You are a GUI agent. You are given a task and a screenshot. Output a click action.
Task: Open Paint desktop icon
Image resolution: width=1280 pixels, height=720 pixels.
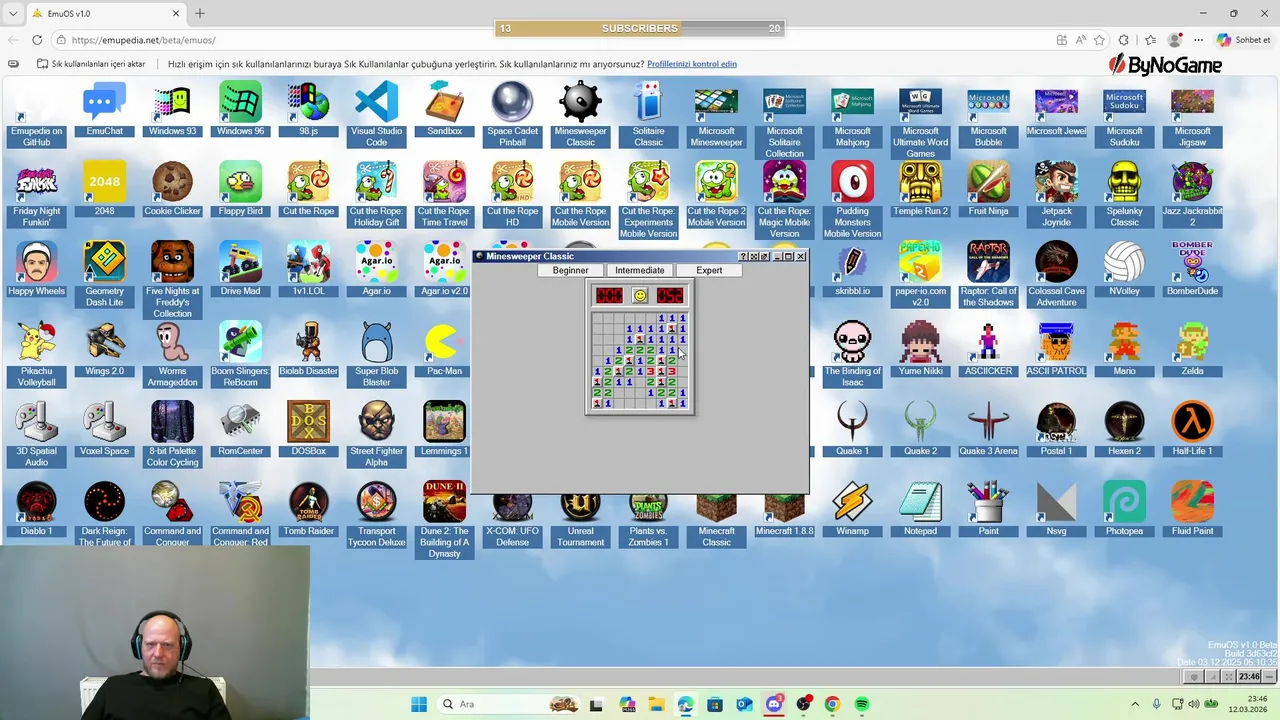[989, 510]
